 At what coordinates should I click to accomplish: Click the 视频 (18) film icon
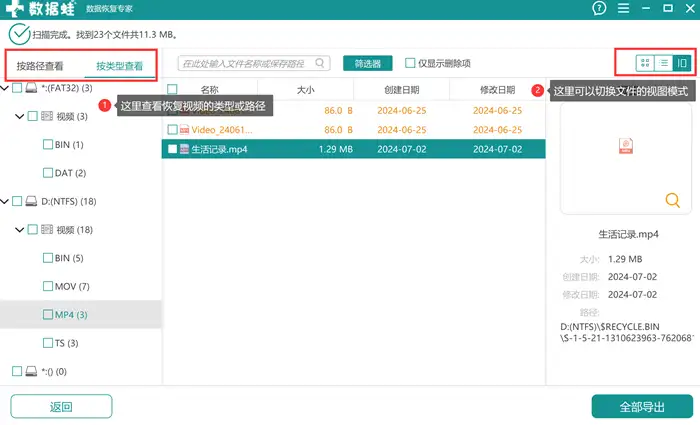(47, 229)
